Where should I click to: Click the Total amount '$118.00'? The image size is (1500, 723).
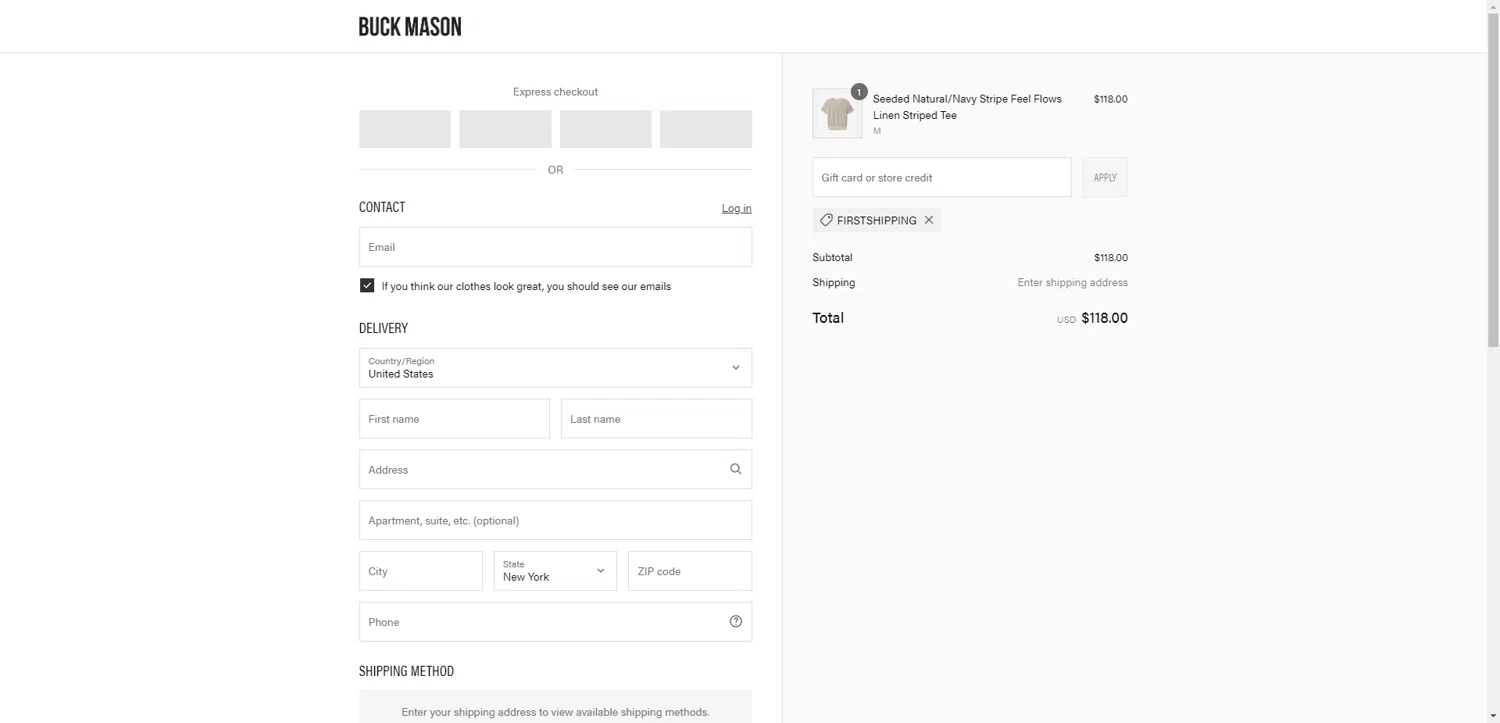click(x=1104, y=318)
